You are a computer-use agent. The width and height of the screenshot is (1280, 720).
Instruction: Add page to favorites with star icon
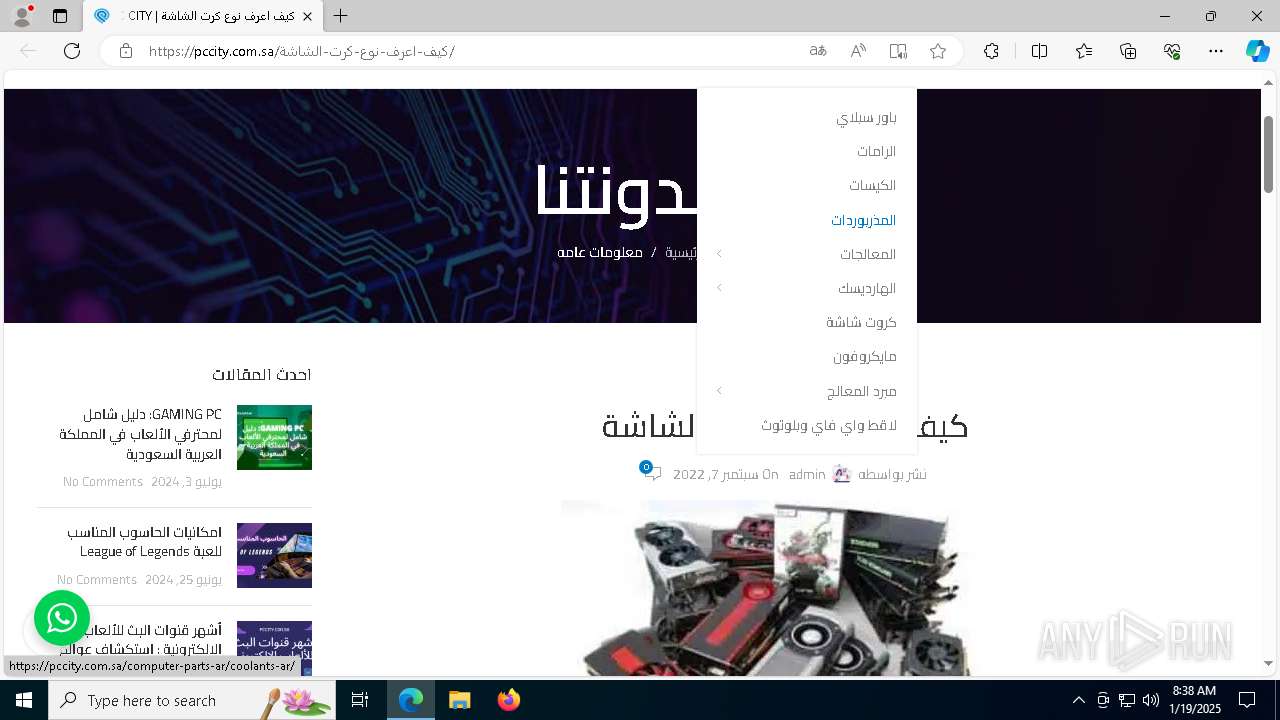click(x=938, y=51)
